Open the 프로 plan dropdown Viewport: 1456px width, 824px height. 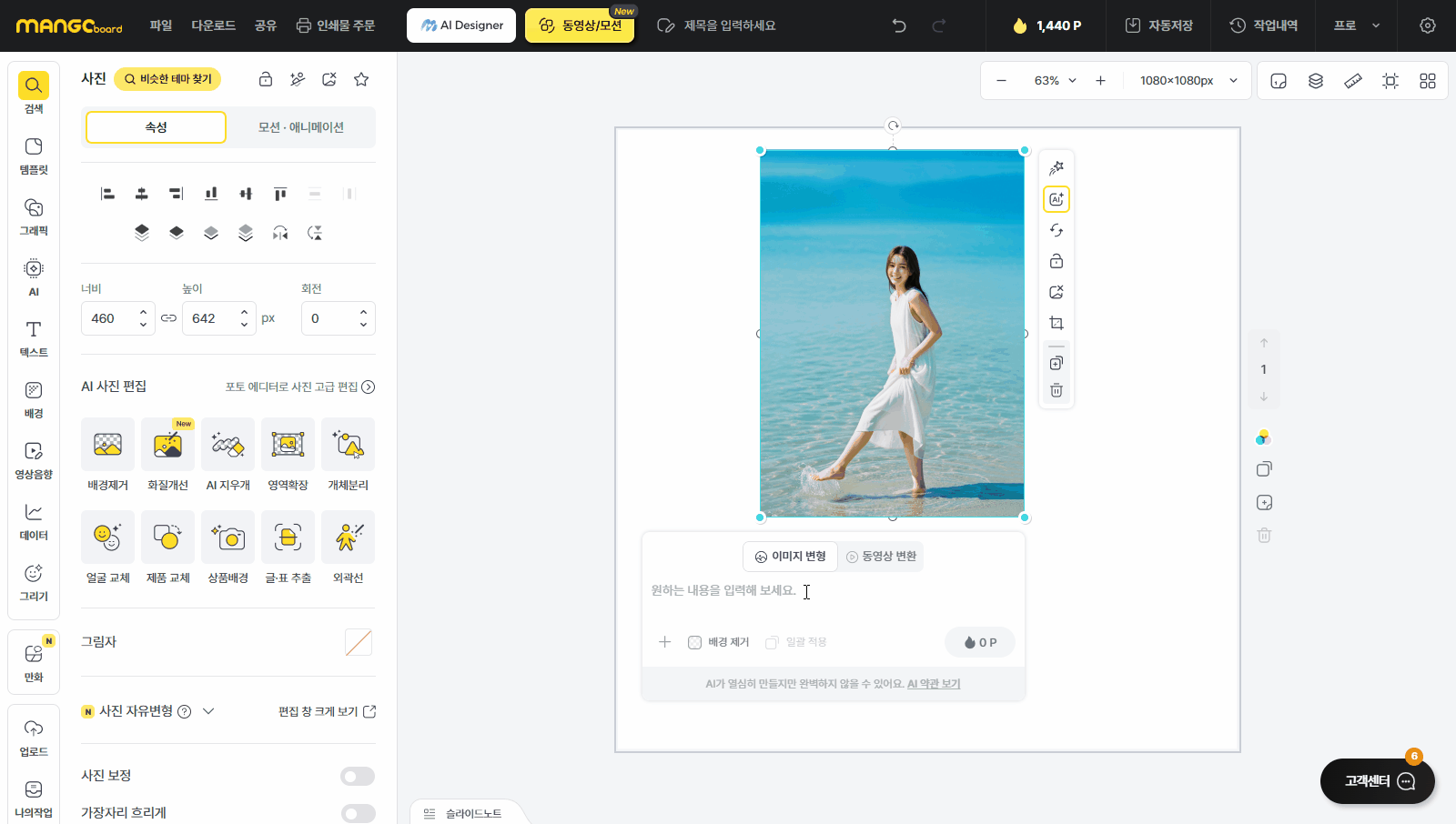(x=1357, y=25)
